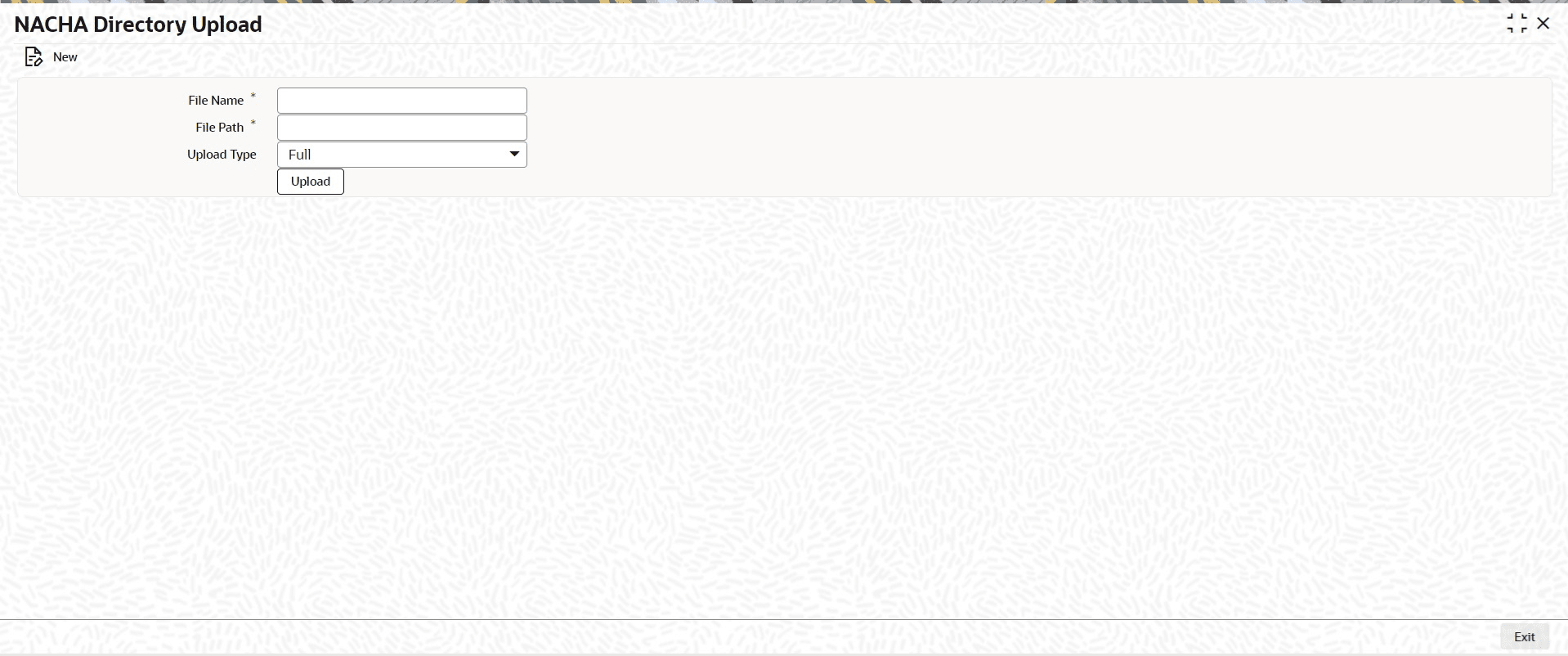Click the File Path label
Screen dimensions: 1568x656
(x=220, y=128)
